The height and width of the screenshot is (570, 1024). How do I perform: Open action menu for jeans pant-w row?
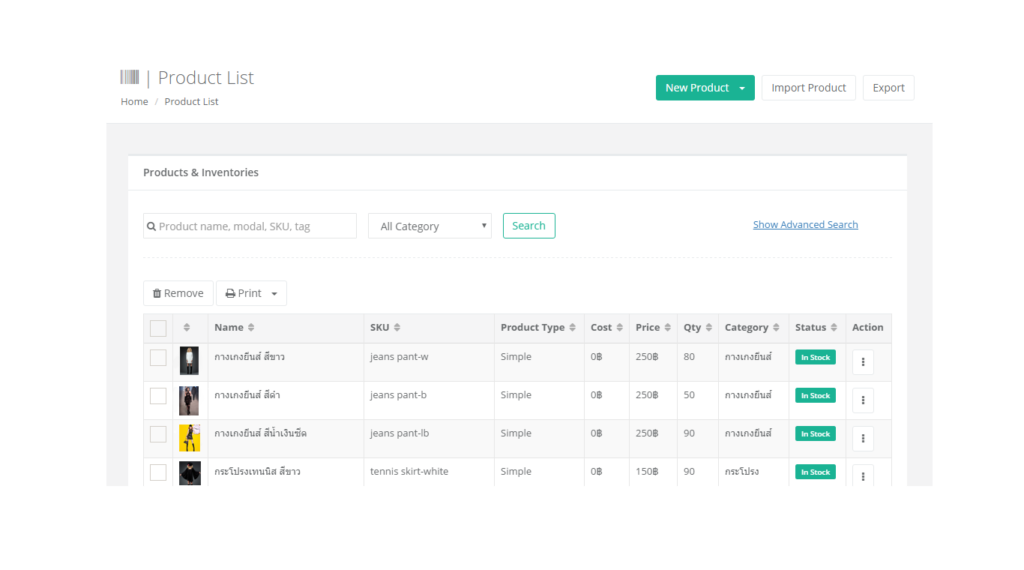tap(863, 362)
